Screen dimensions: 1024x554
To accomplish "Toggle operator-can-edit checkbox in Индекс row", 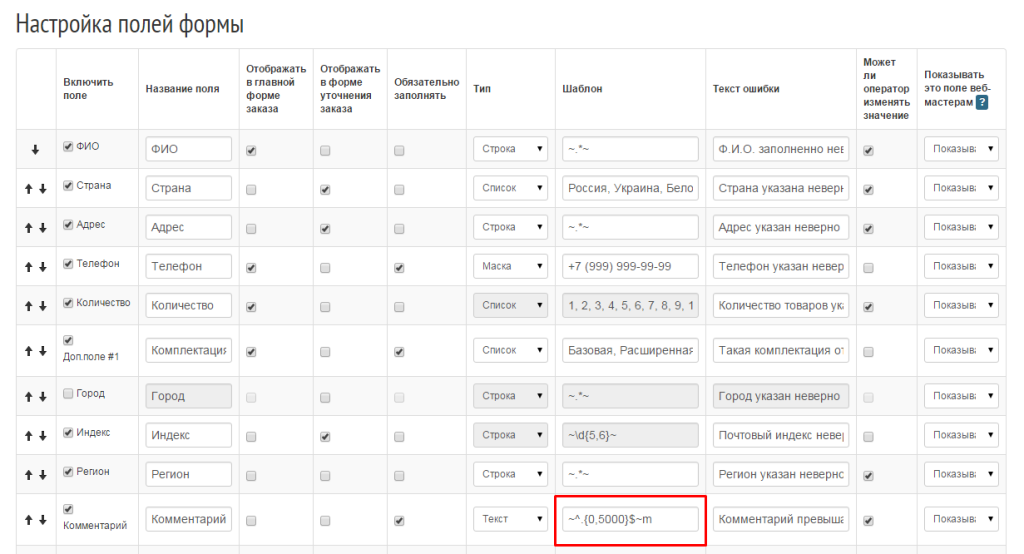I will (x=868, y=437).
